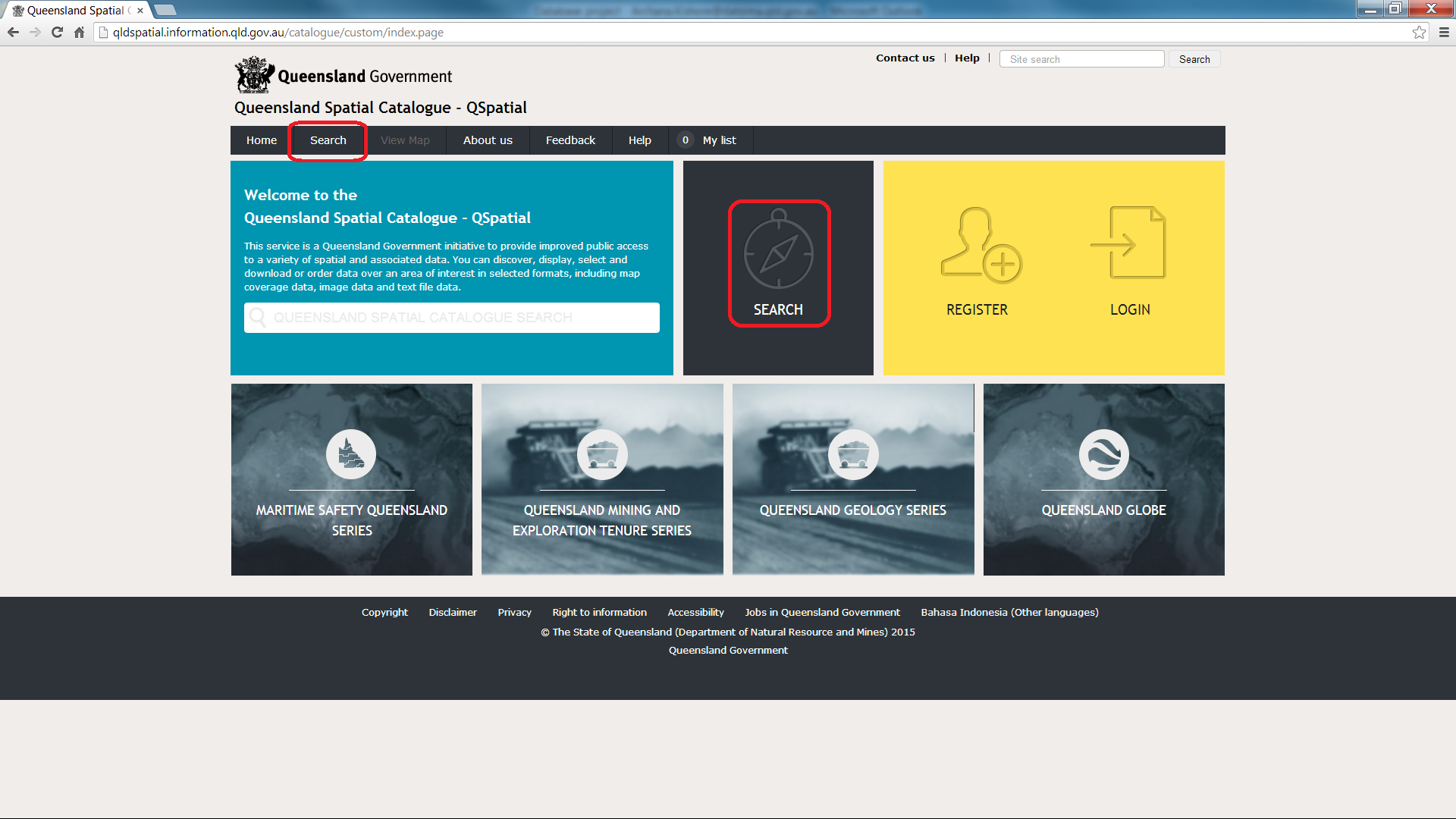Open a new browser tab
Image resolution: width=1456 pixels, height=819 pixels.
(165, 11)
